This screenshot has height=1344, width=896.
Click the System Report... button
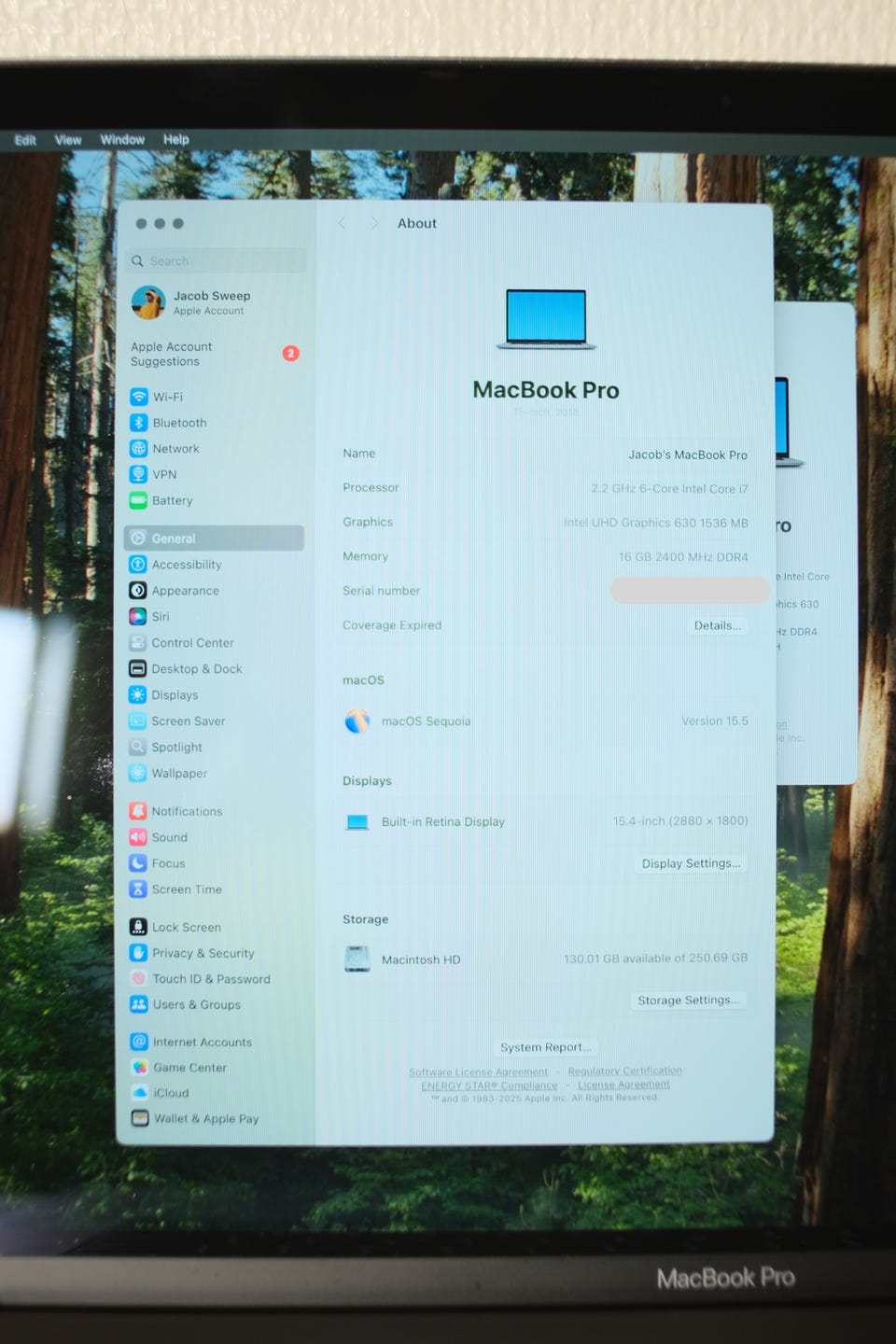(x=546, y=1047)
